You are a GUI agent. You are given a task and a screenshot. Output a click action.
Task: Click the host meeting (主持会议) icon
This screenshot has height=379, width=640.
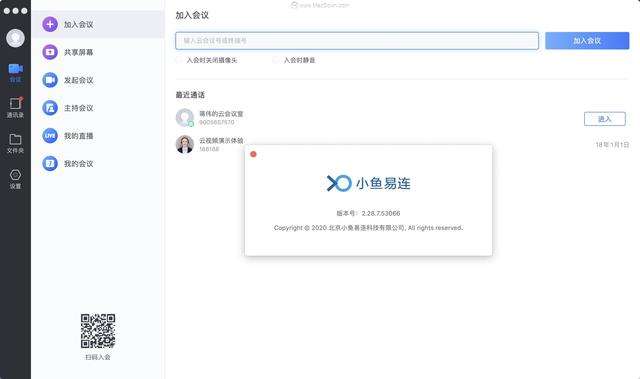point(50,108)
